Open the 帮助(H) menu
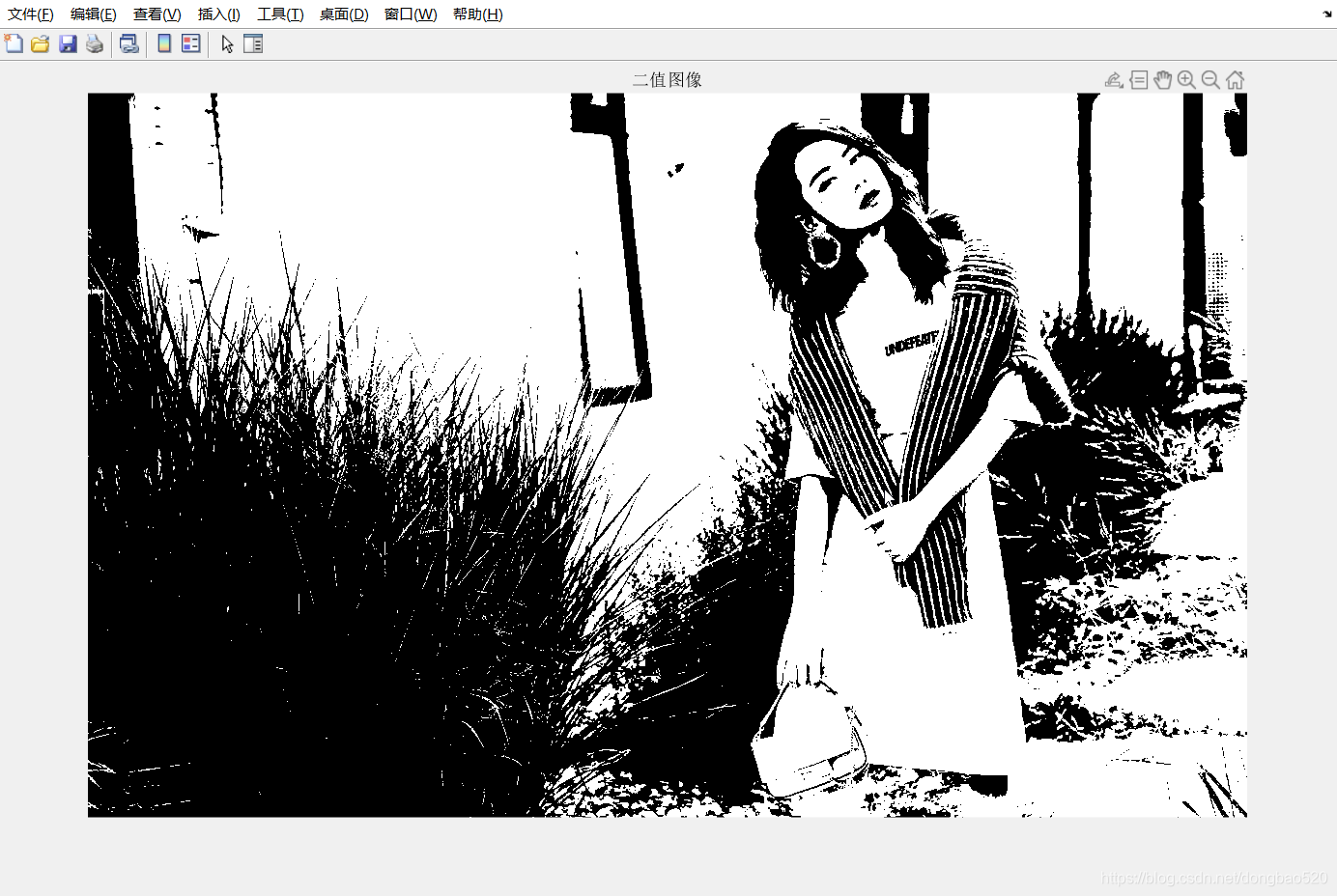This screenshot has height=896, width=1337. point(478,14)
